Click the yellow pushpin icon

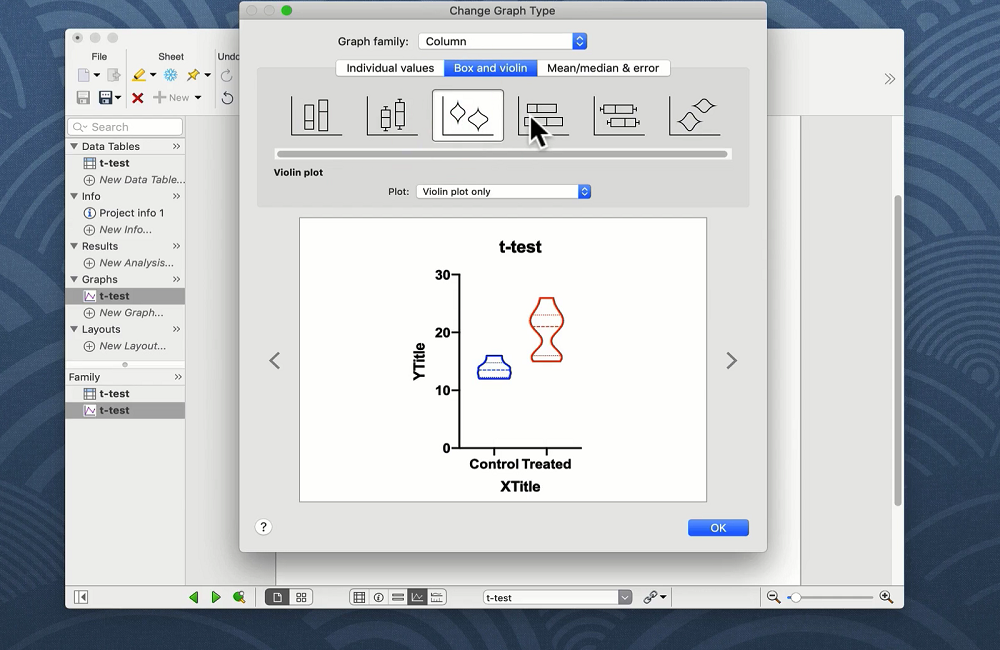[193, 75]
